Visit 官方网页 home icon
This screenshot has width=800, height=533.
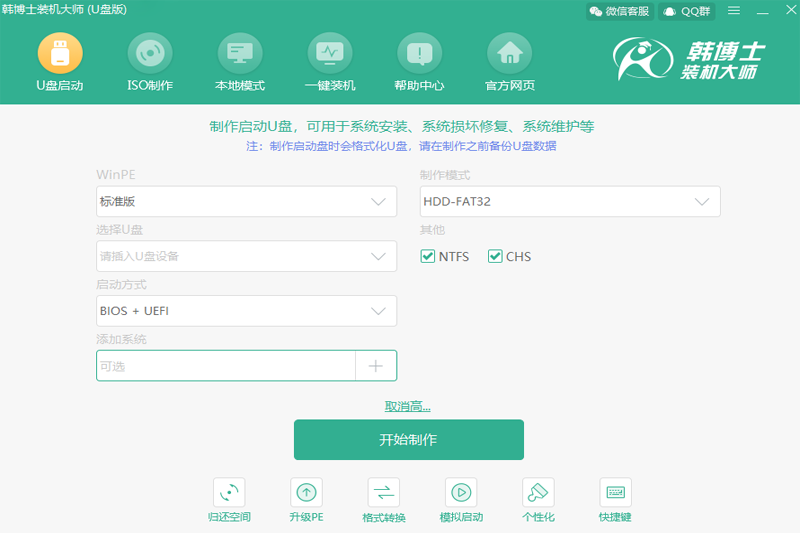click(x=510, y=53)
